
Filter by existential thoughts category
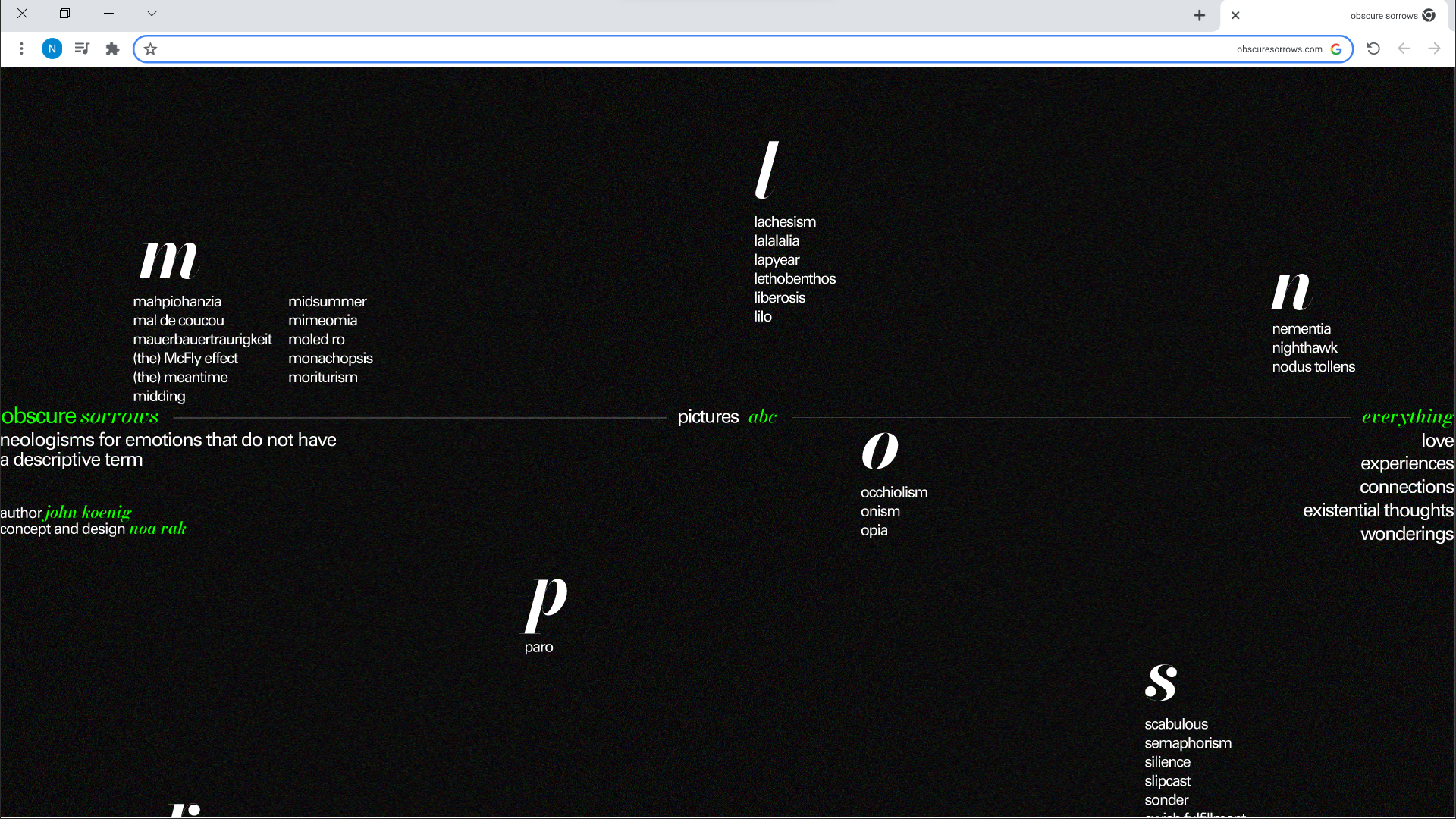tap(1378, 510)
